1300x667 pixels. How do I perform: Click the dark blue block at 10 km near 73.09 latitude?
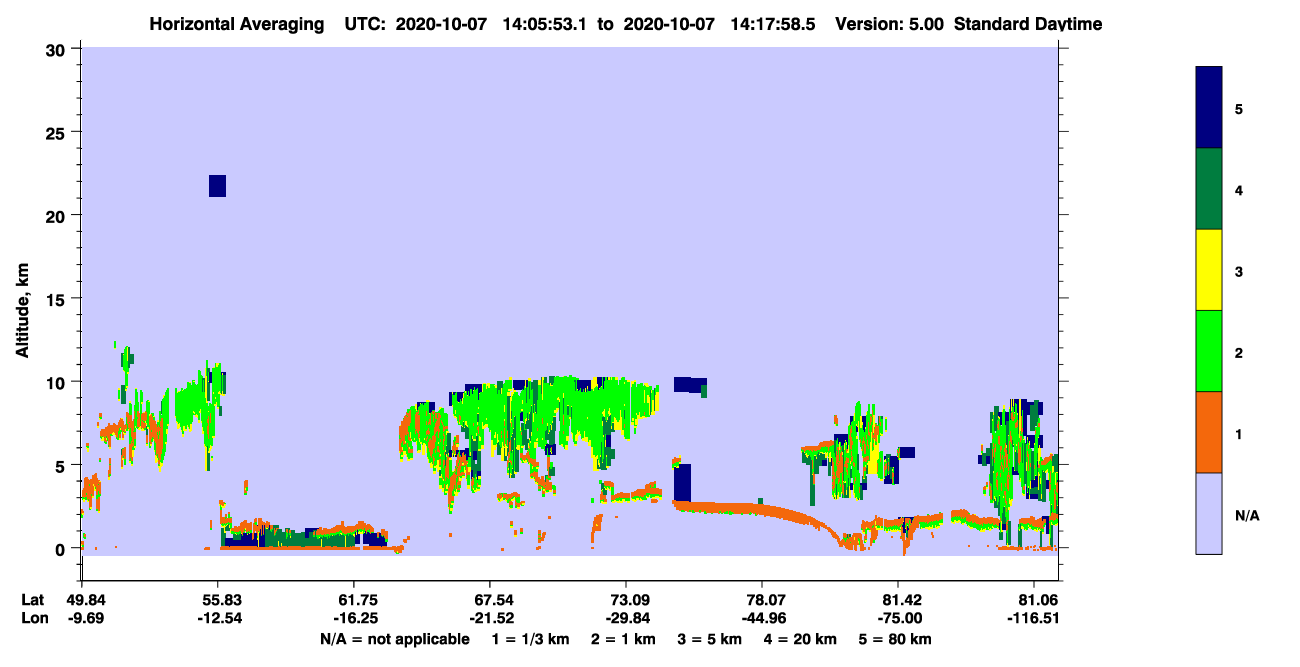pos(690,385)
